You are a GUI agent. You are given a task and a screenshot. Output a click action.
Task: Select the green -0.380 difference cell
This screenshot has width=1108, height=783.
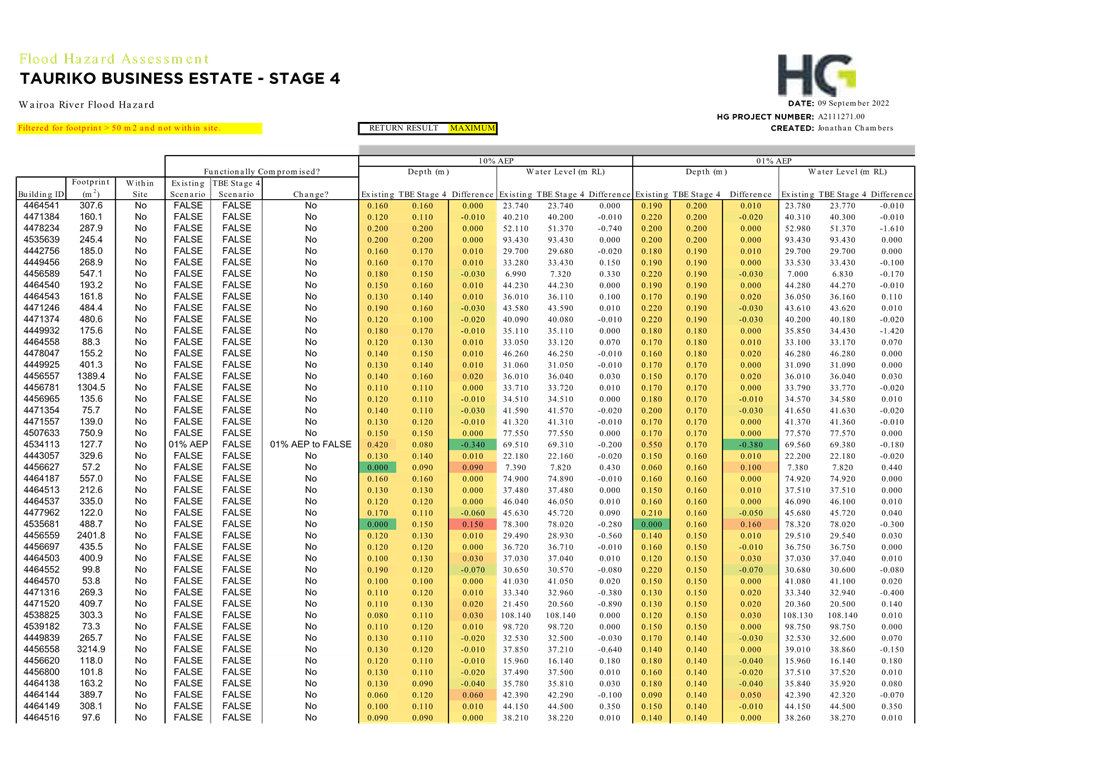pyautogui.click(x=750, y=445)
